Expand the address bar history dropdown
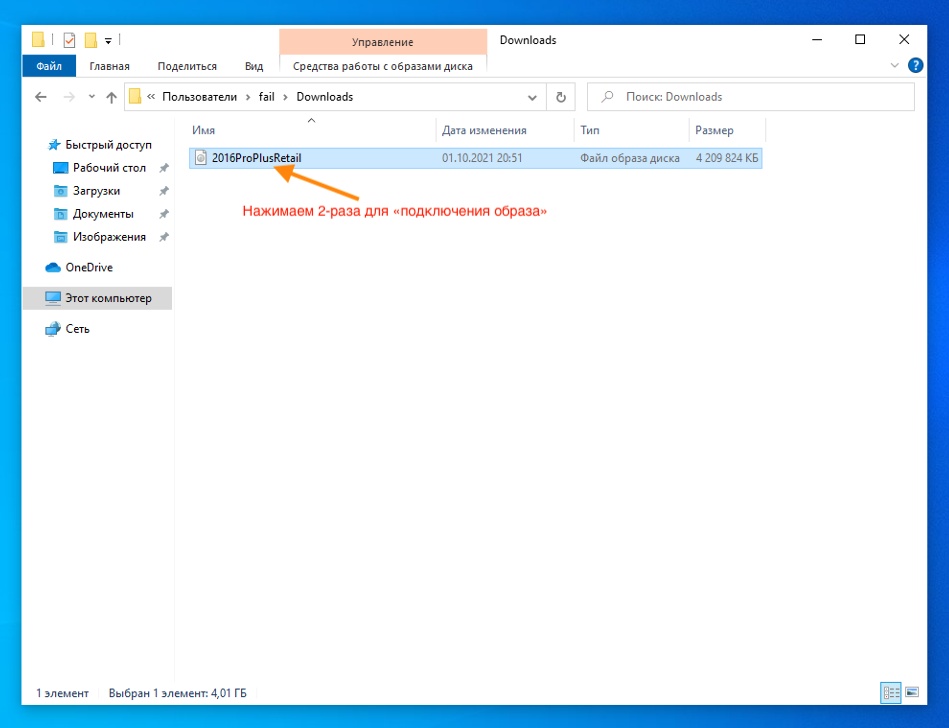 tap(532, 97)
